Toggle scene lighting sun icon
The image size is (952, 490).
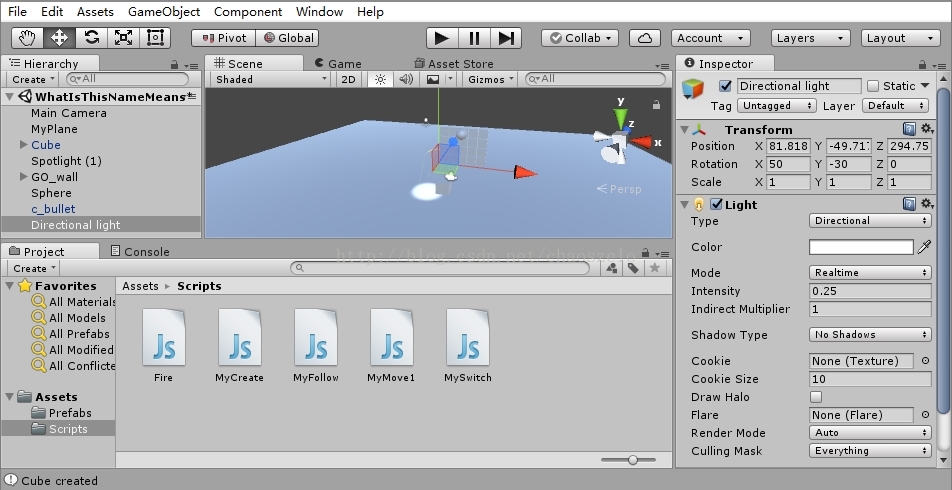pyautogui.click(x=381, y=80)
